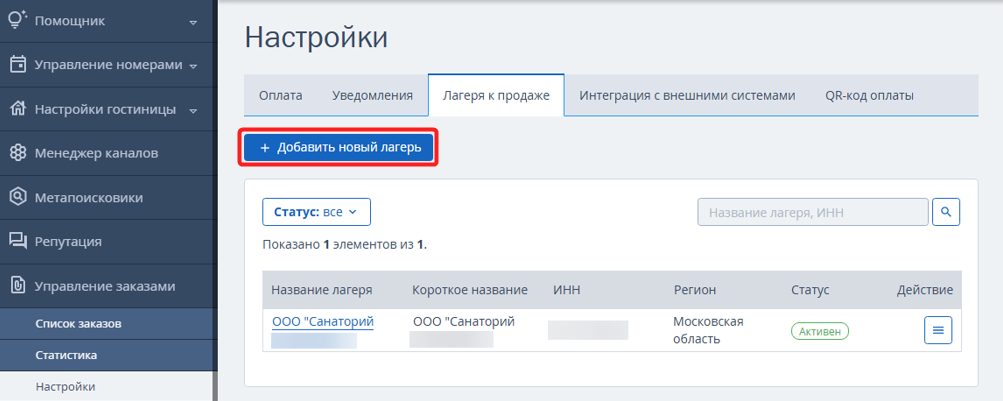
Task: Click the Метапоисковики search-hexagon icon
Action: point(18,197)
